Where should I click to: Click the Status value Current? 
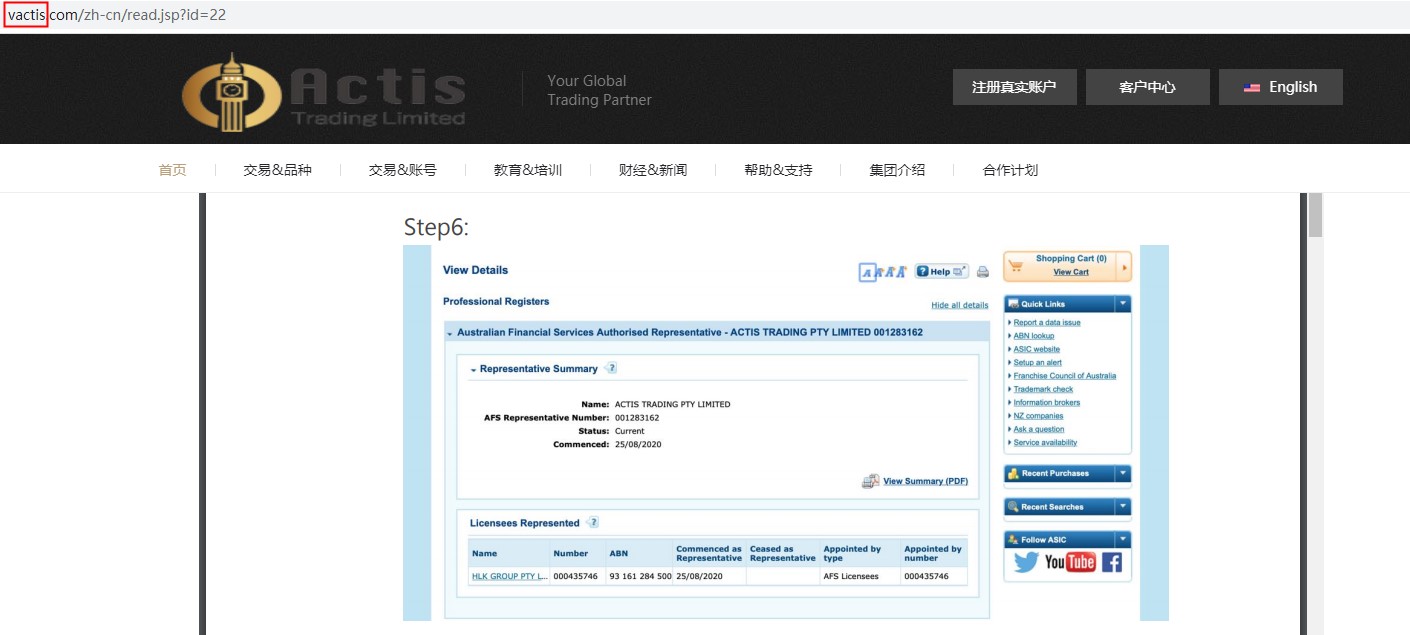[x=630, y=431]
